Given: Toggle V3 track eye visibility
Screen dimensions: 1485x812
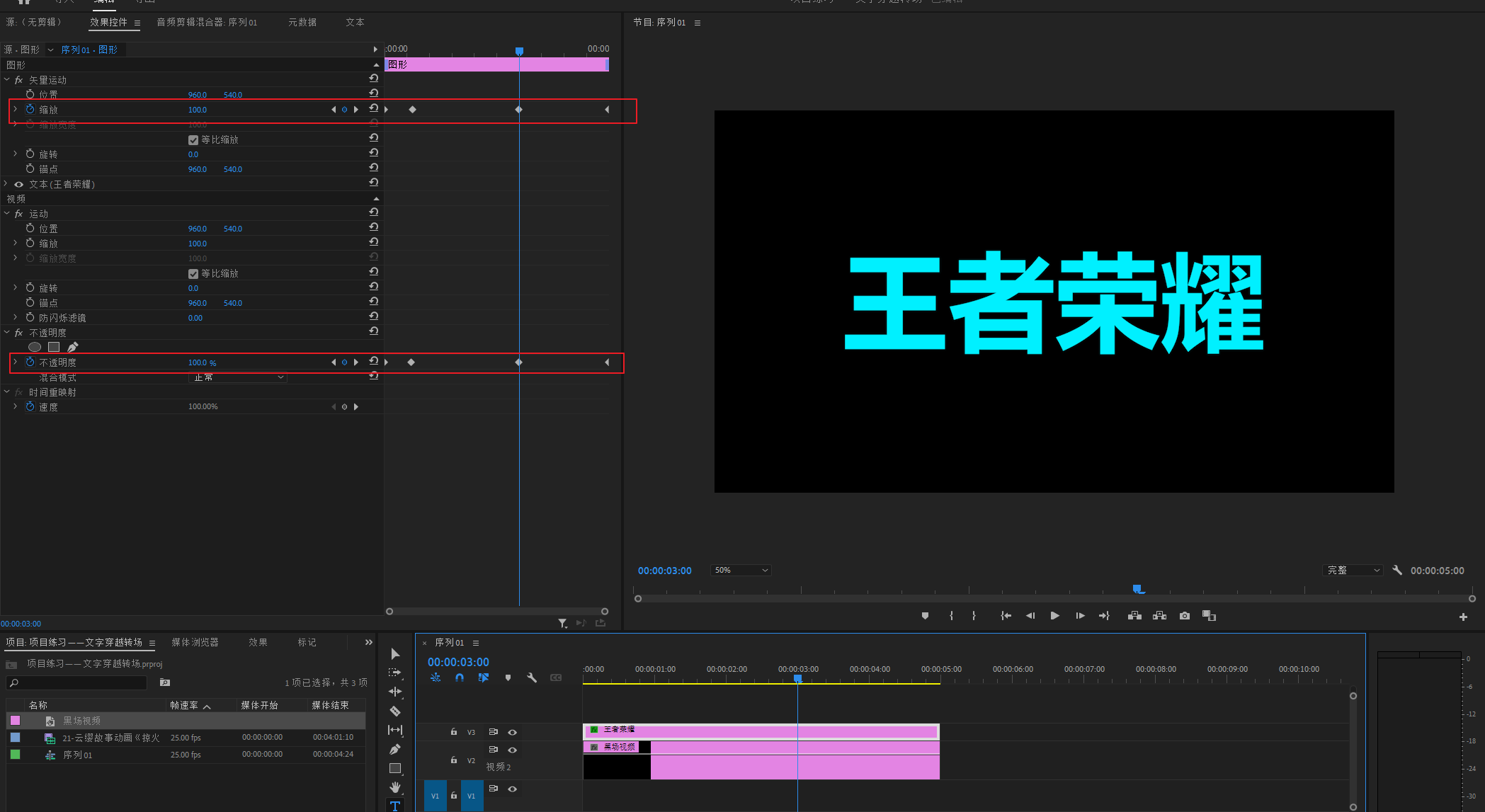Looking at the screenshot, I should coord(512,732).
